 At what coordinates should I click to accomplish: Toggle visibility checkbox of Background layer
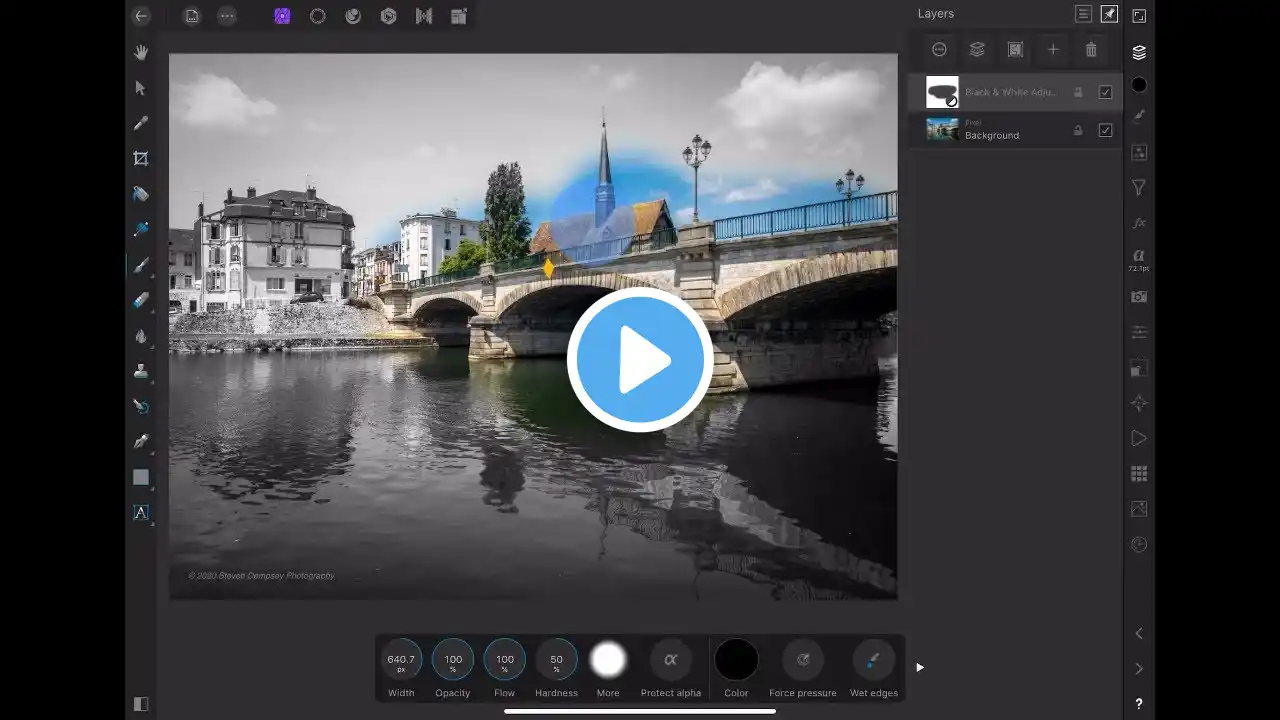pos(1105,130)
